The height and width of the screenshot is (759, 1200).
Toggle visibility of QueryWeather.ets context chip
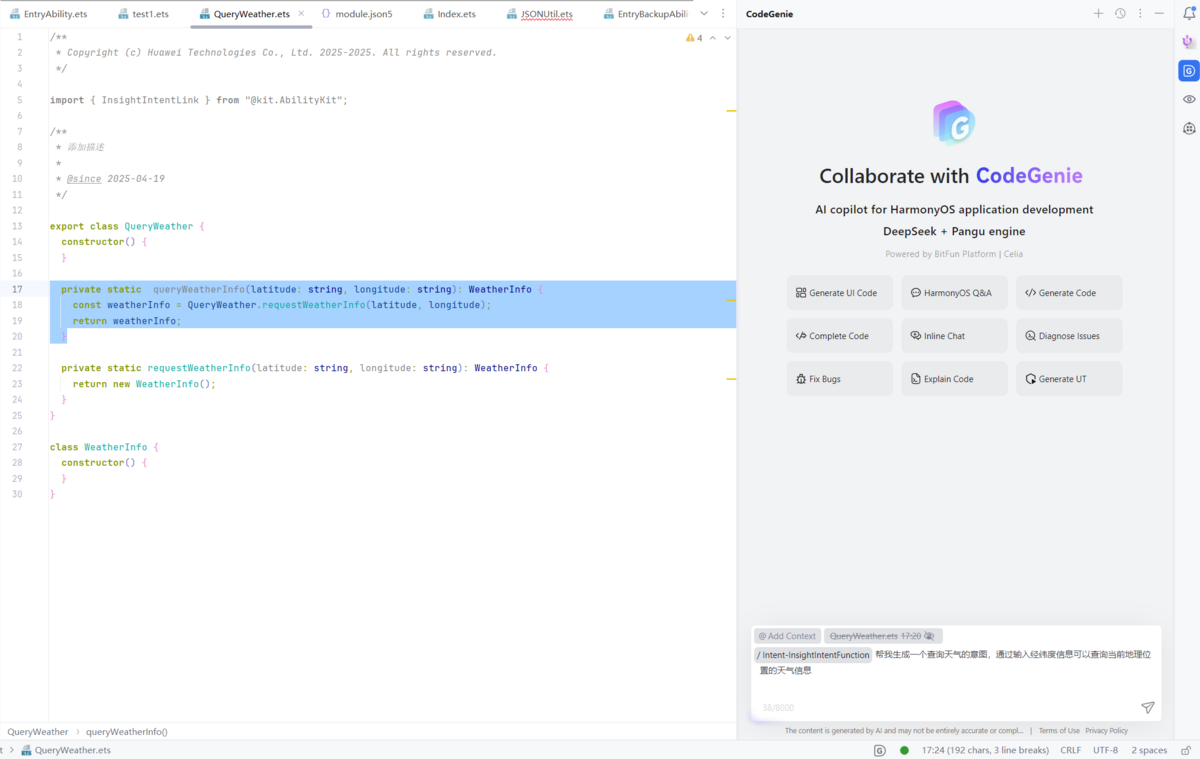coord(929,636)
